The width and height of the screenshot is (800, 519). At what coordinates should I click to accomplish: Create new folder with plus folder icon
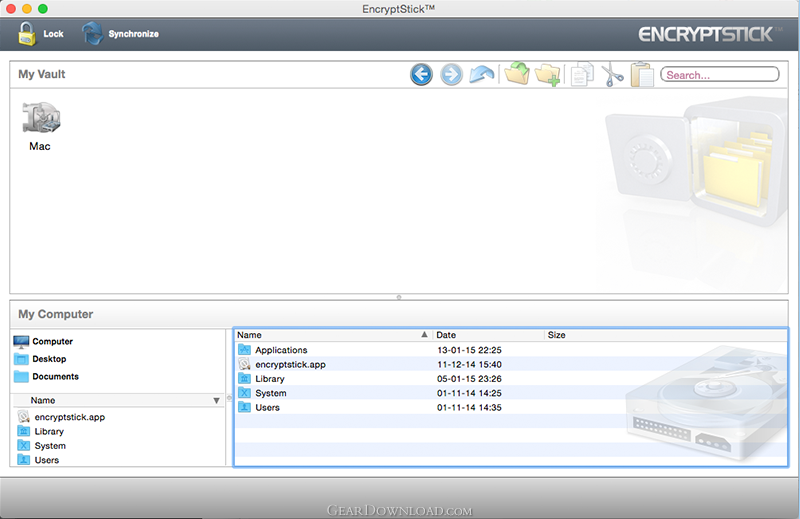(x=547, y=75)
